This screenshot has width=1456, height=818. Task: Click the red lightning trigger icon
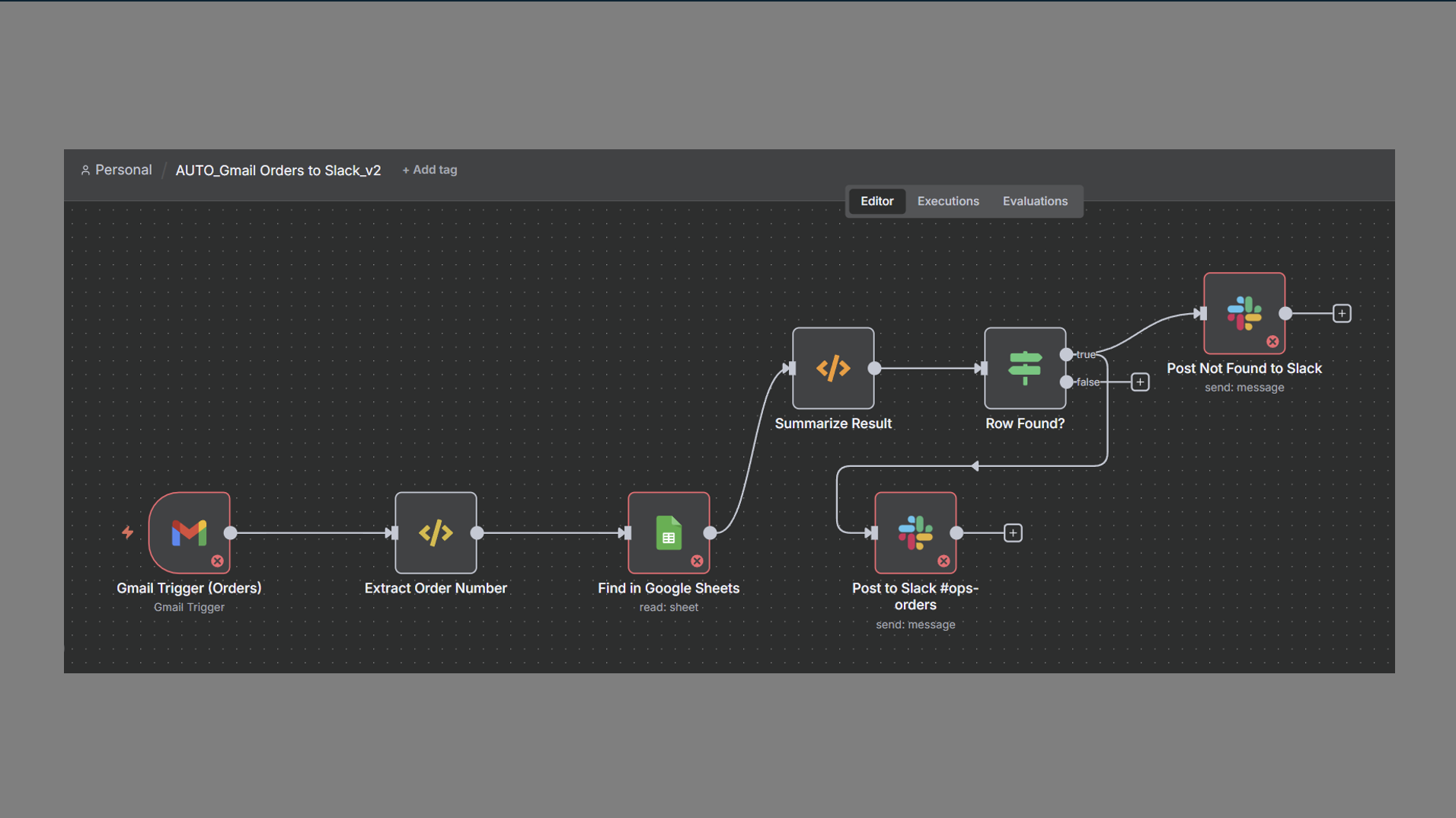tap(128, 532)
